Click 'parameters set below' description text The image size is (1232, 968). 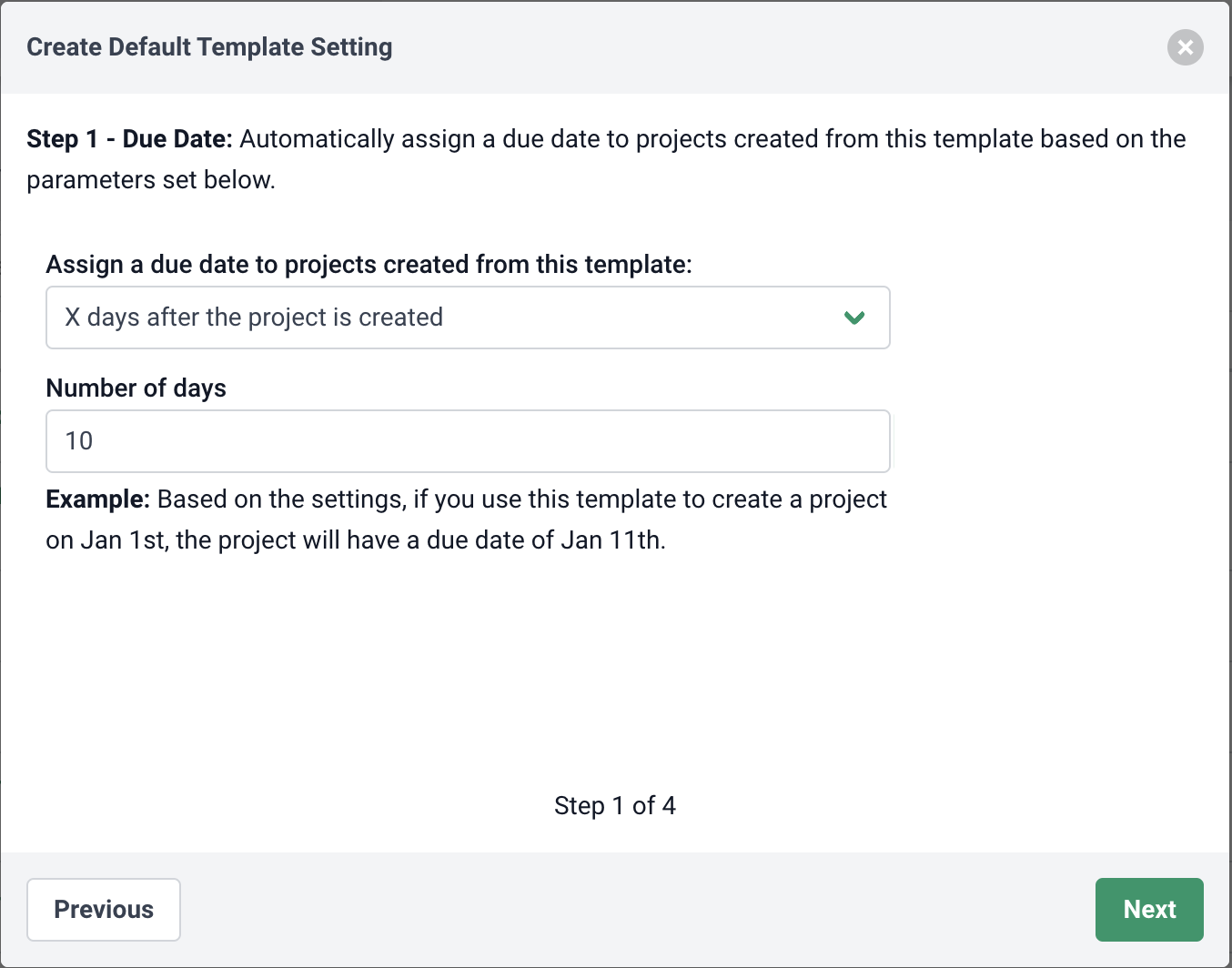point(151,180)
